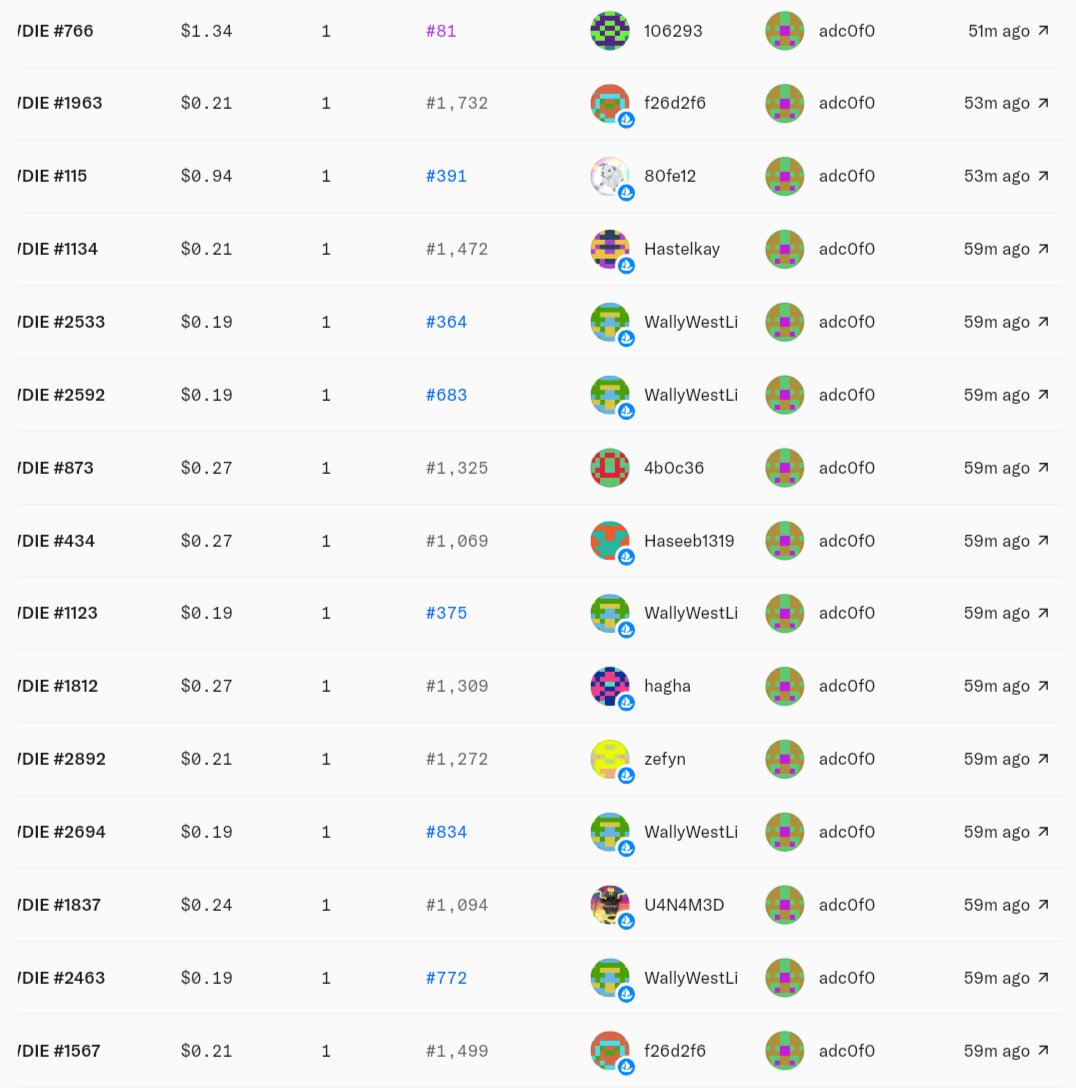Open external arrow in #1567 row

tap(1043, 1051)
